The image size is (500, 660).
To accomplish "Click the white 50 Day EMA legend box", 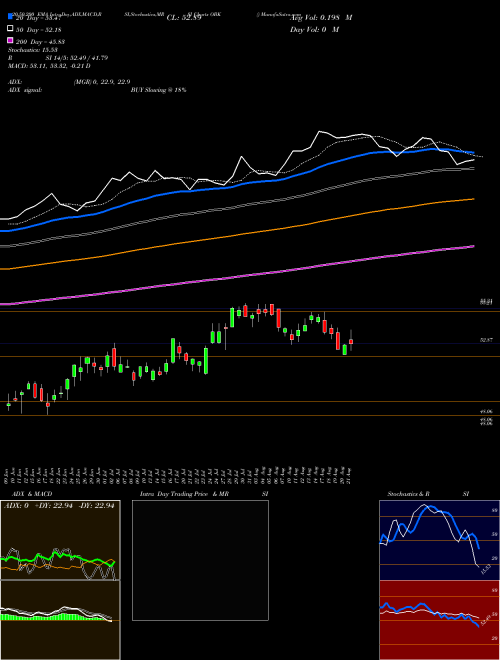I will point(11,29).
